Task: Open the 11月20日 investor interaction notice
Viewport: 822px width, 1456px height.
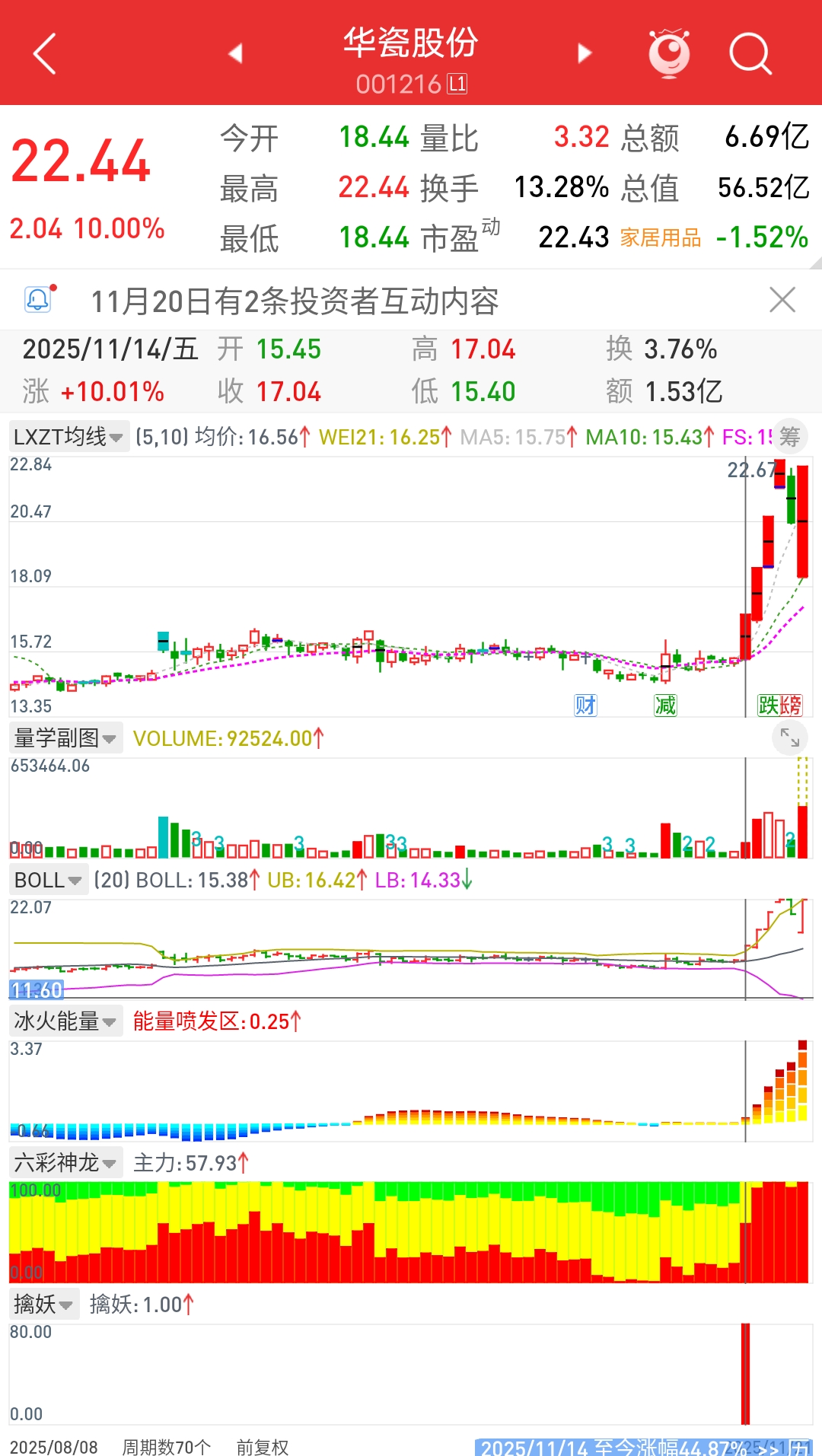Action: pos(295,301)
